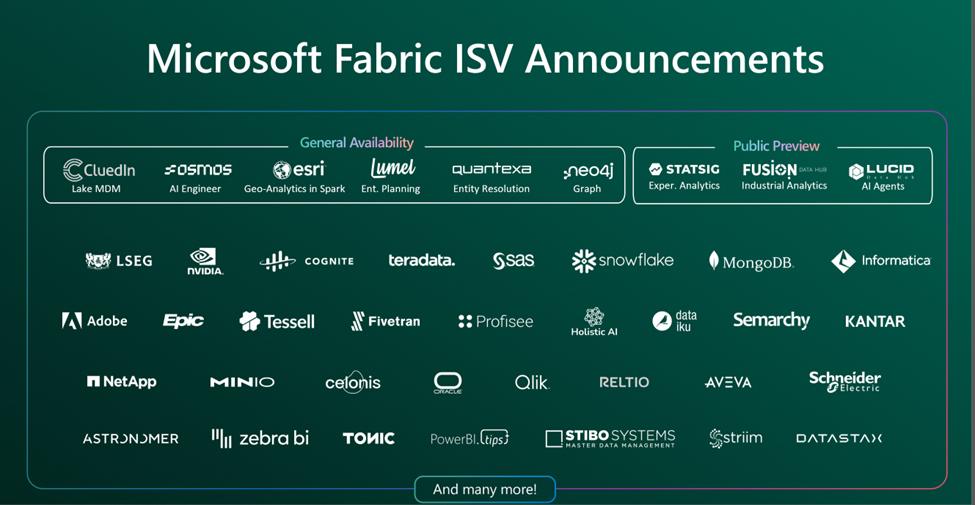Choose the Epic logo

tap(183, 321)
